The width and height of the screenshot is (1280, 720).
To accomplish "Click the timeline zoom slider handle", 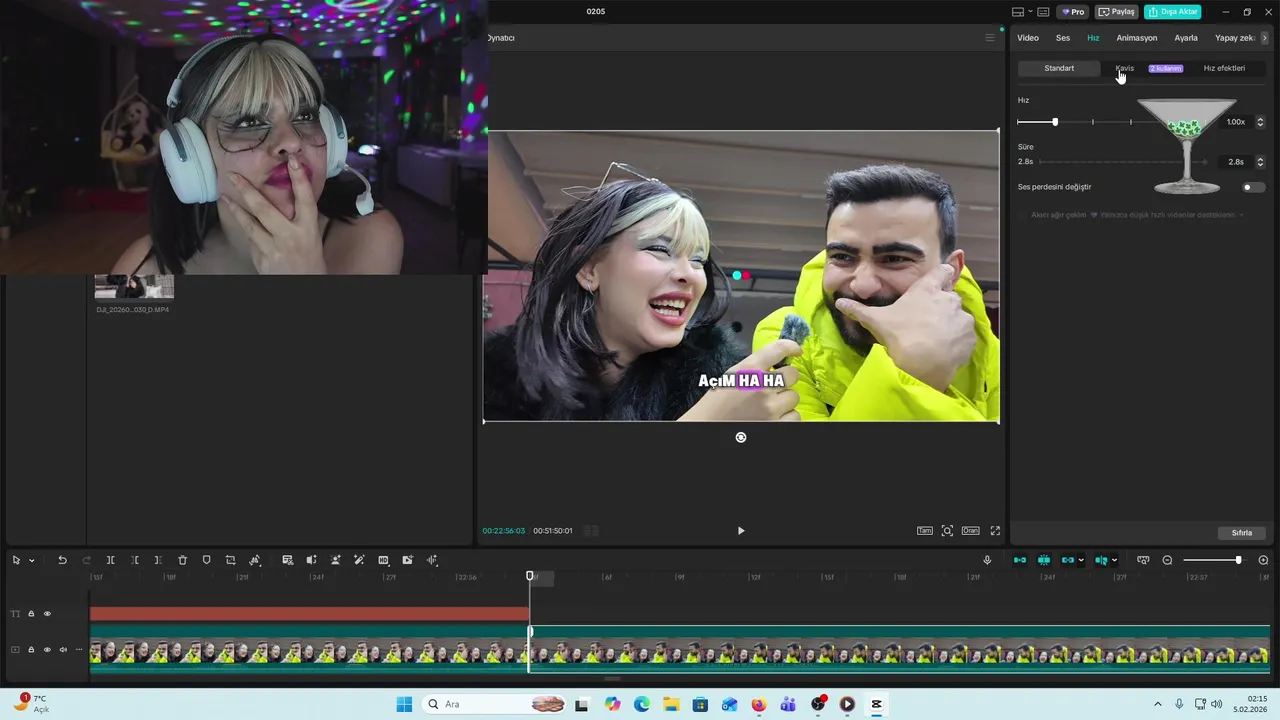I will [x=1238, y=560].
